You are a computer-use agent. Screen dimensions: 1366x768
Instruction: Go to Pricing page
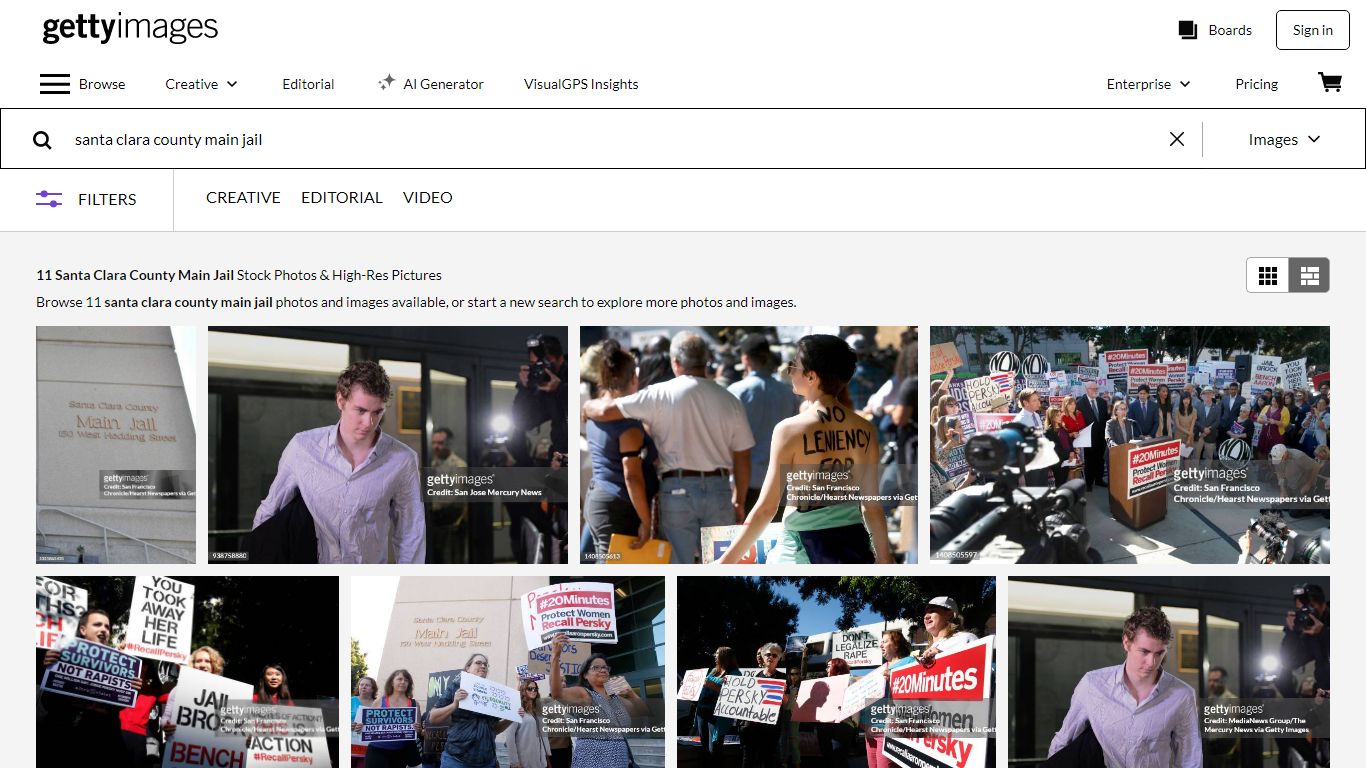[x=1256, y=84]
